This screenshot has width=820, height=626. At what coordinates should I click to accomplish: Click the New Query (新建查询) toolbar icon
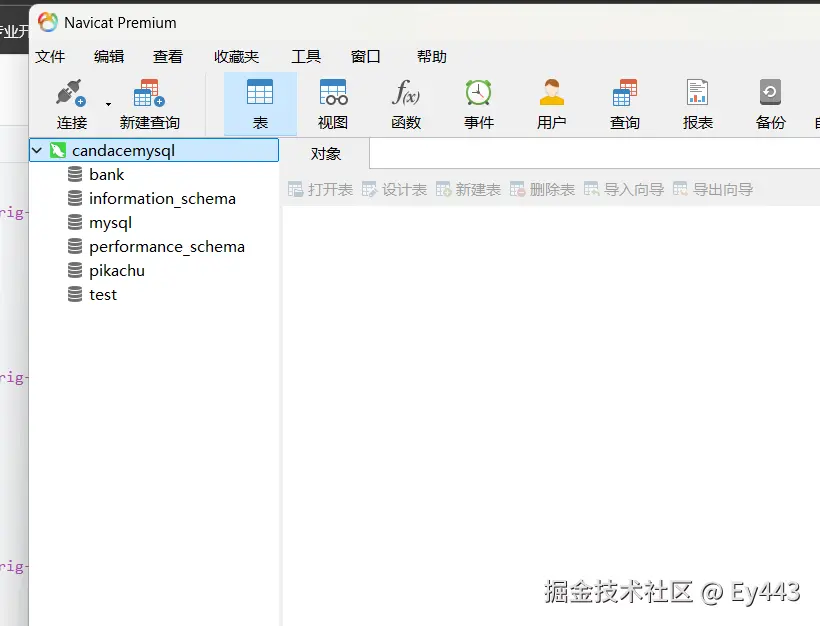point(150,93)
